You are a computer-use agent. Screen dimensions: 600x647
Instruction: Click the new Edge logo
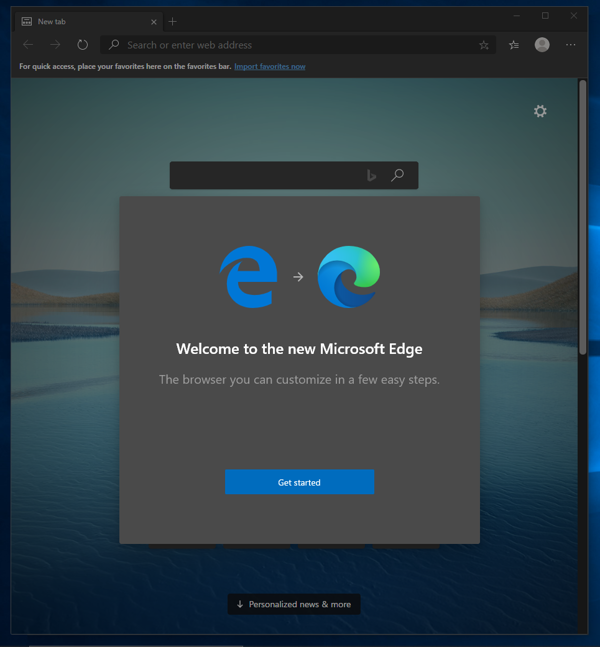[x=349, y=276]
